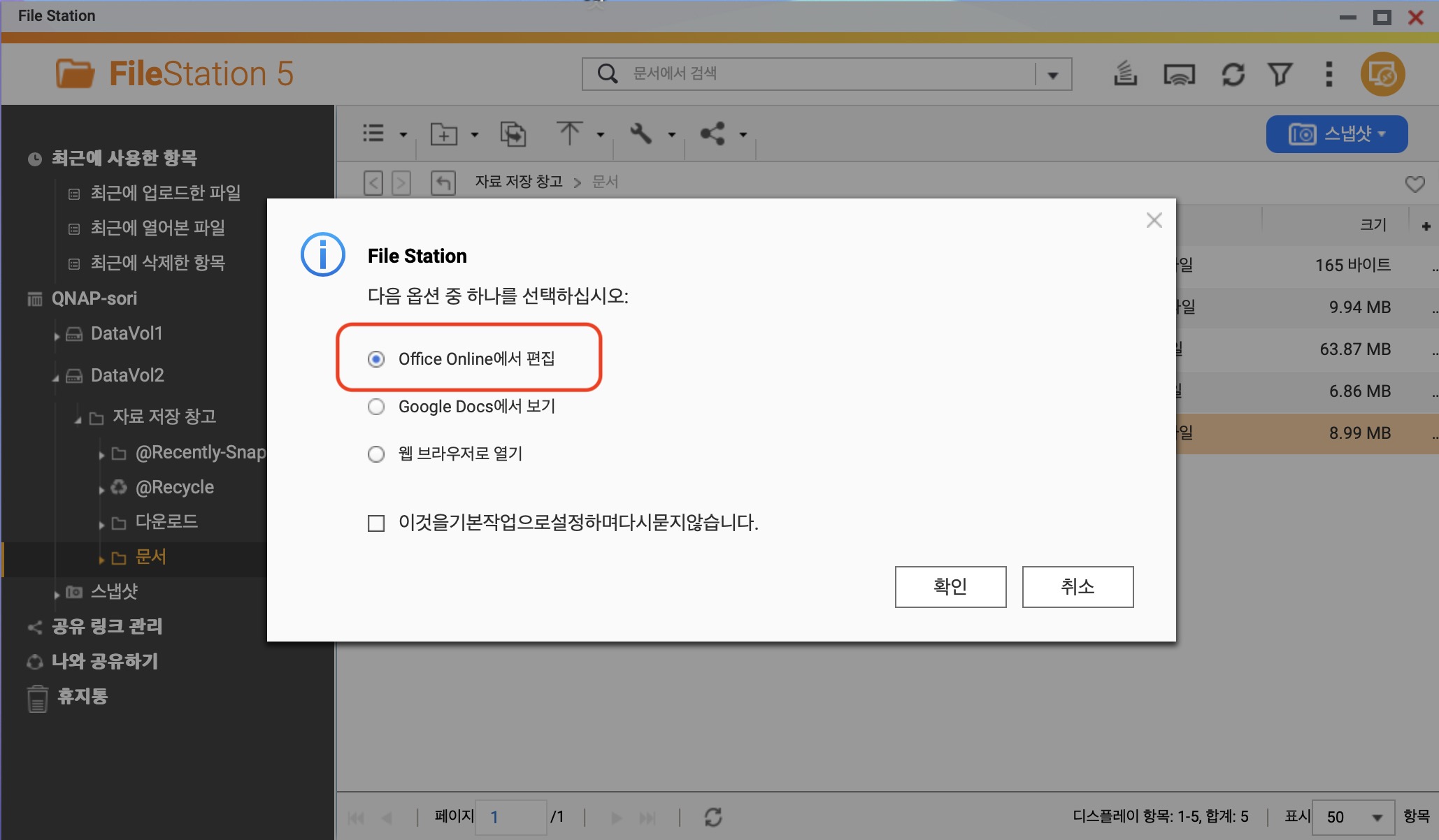Refresh list with bottom refresh icon

click(x=713, y=817)
